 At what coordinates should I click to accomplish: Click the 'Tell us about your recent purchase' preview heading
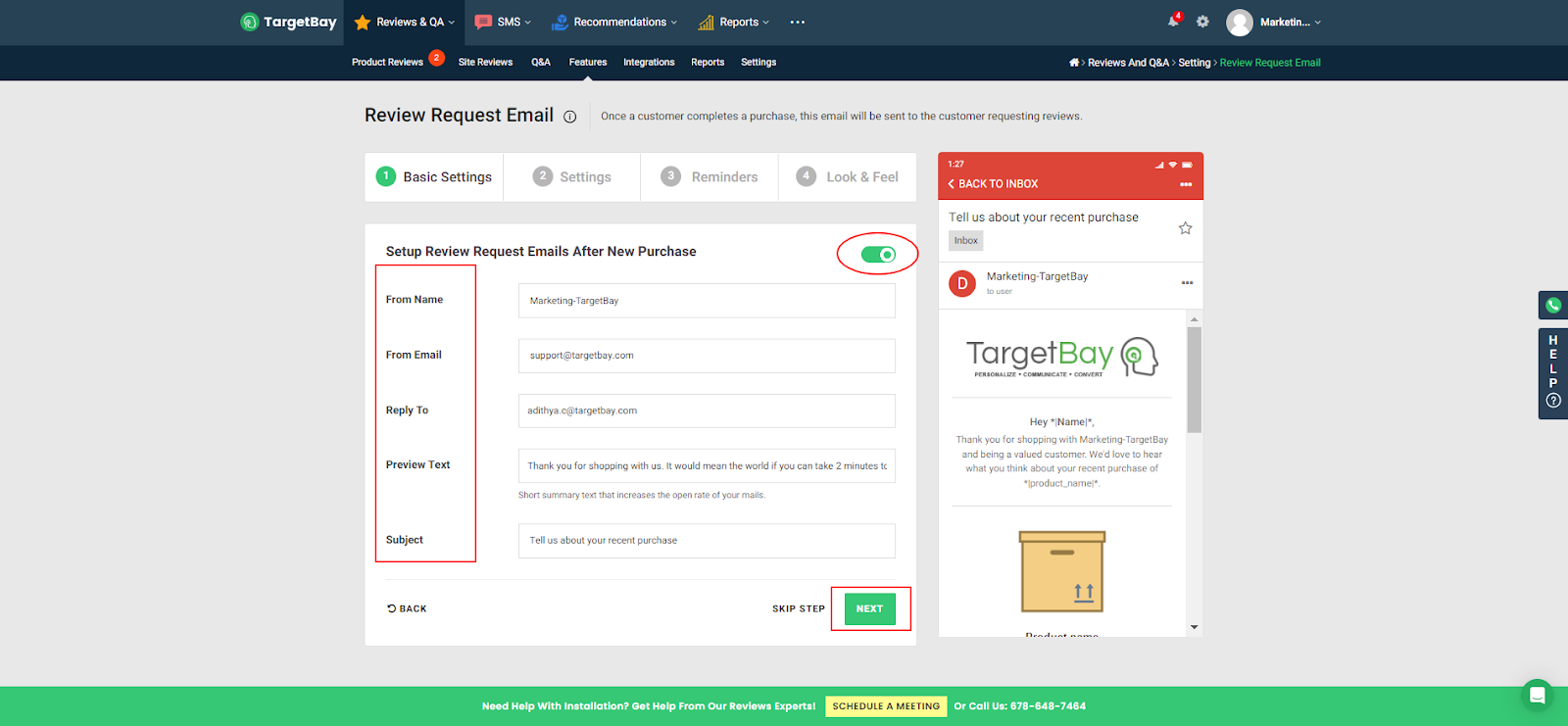[x=1044, y=218]
